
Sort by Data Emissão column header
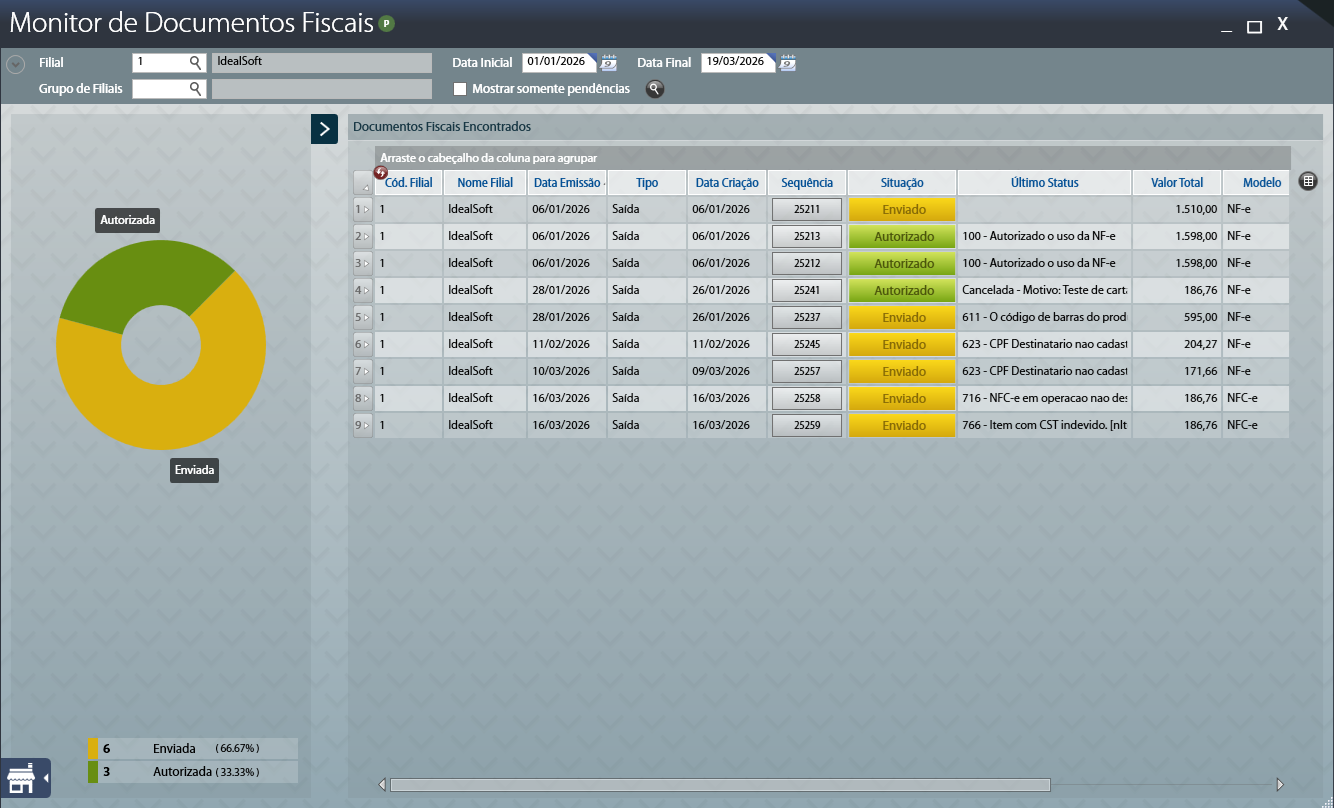point(567,183)
